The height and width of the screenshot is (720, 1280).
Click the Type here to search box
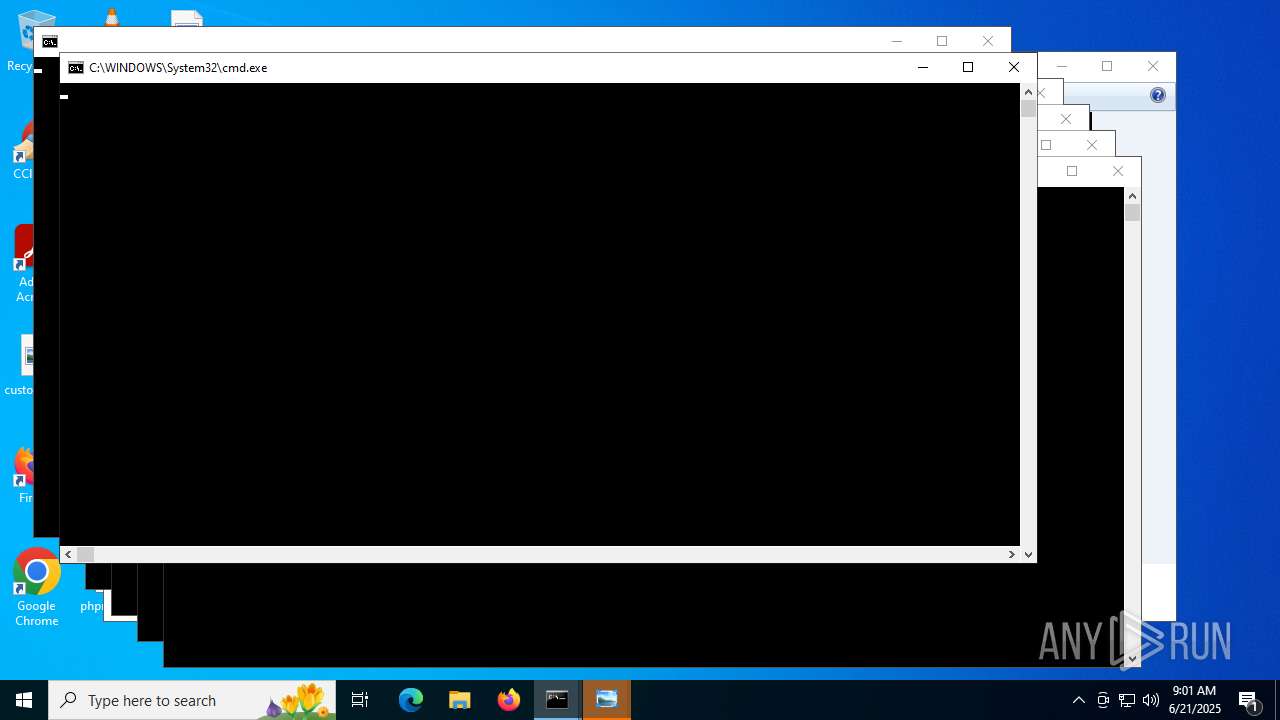pos(192,700)
